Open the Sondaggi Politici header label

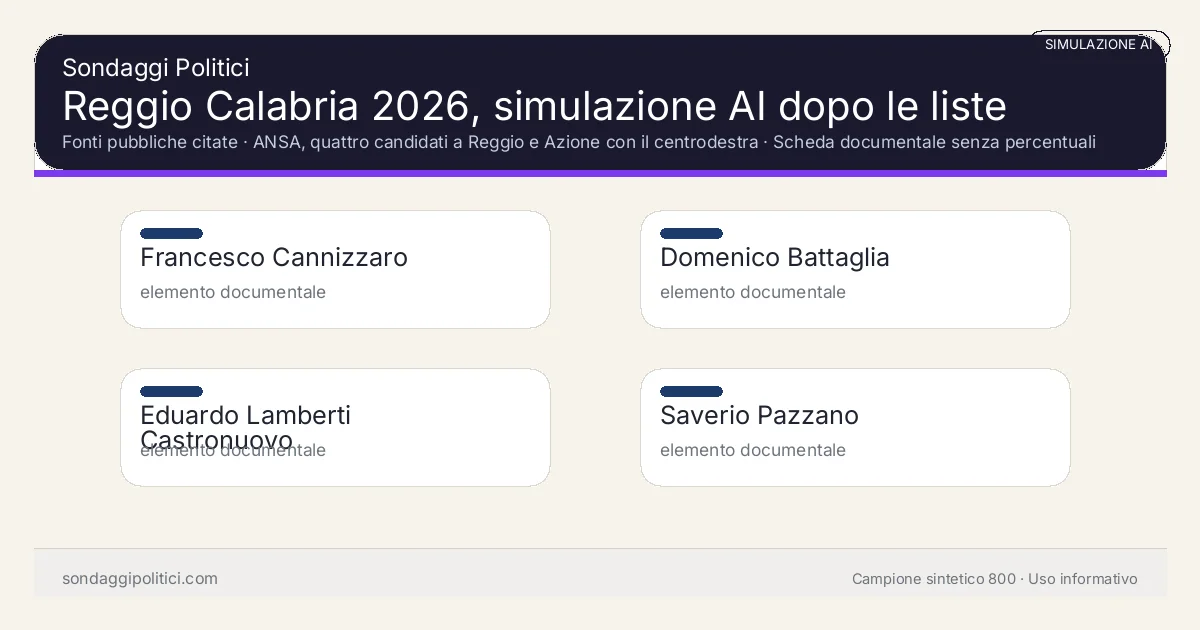(x=155, y=67)
